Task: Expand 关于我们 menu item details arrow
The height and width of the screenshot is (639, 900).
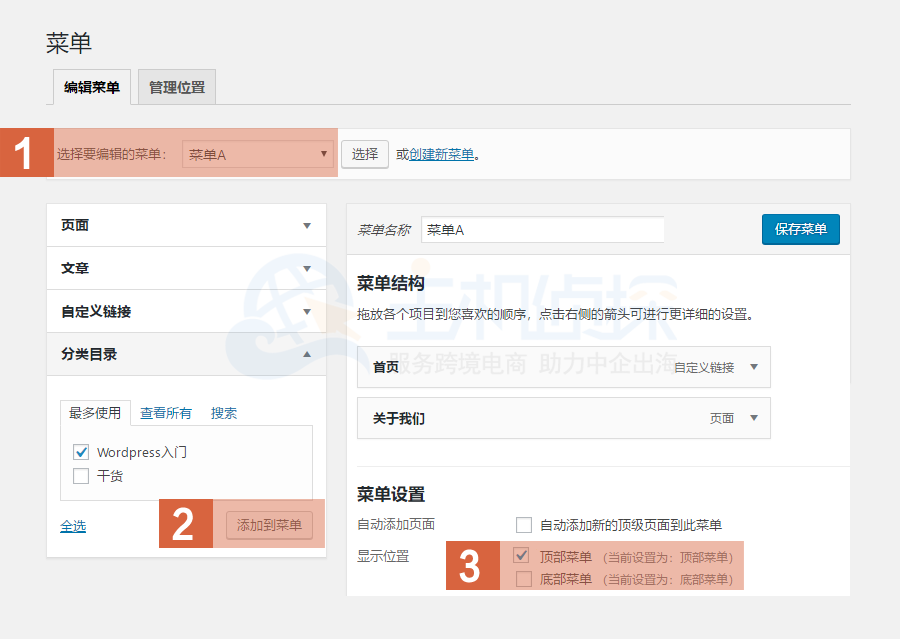Action: [754, 418]
